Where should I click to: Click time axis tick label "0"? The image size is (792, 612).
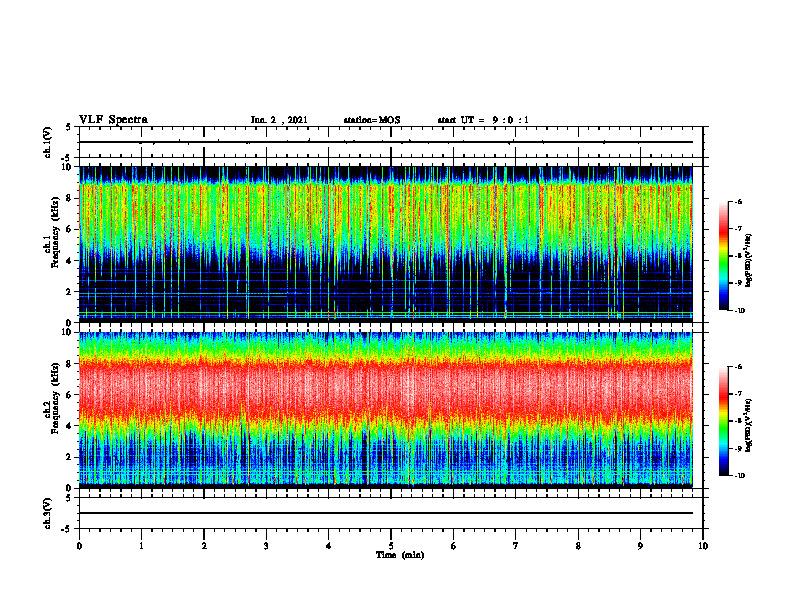(x=79, y=546)
